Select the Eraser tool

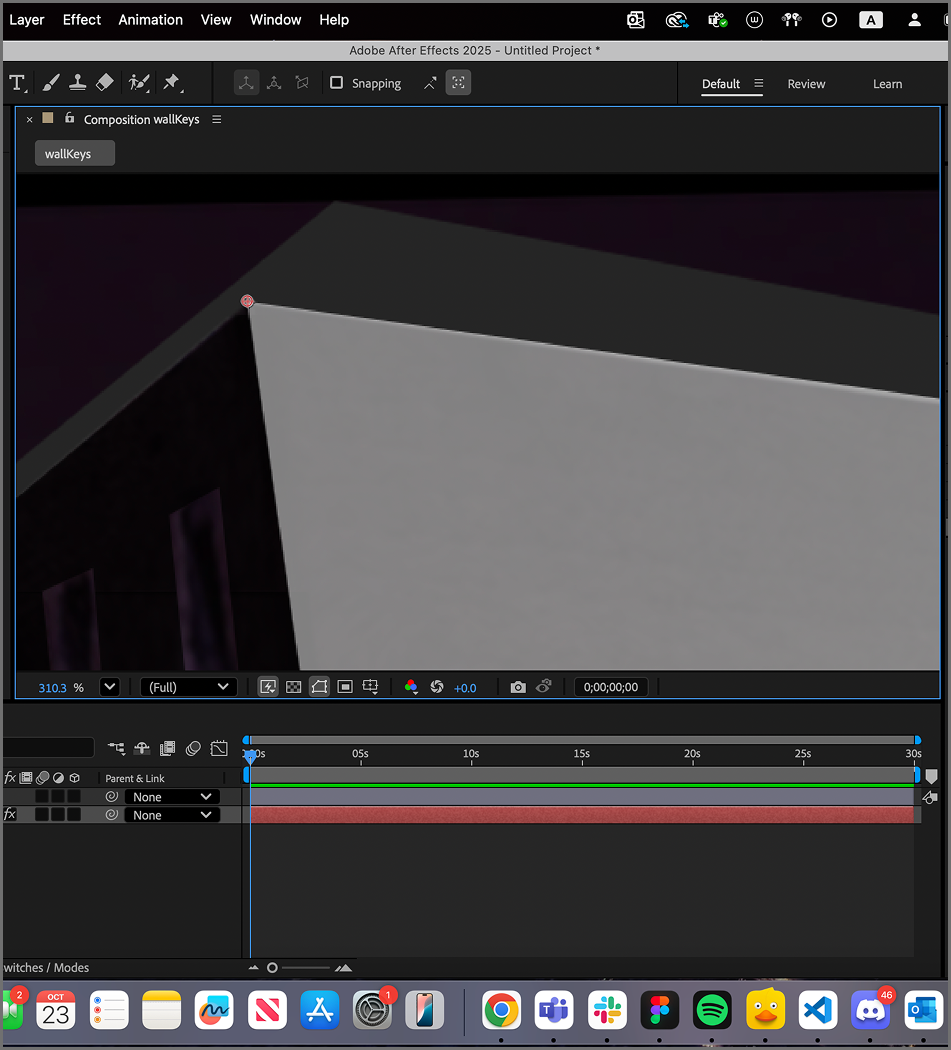104,82
